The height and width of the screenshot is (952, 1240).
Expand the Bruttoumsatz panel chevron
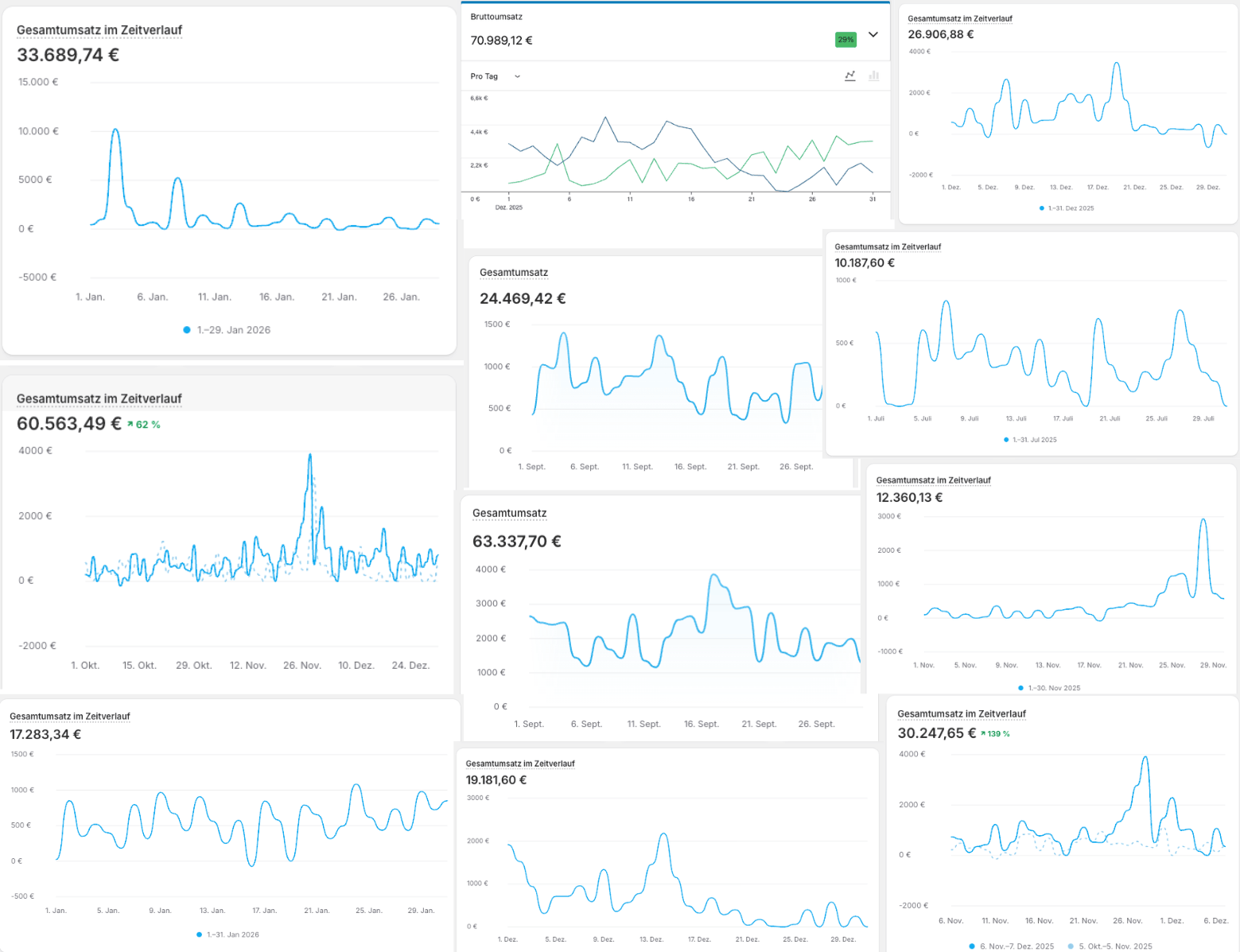(873, 35)
